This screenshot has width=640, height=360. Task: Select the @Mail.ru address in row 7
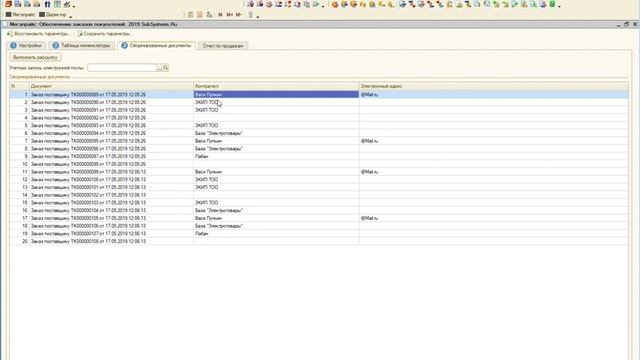point(369,141)
